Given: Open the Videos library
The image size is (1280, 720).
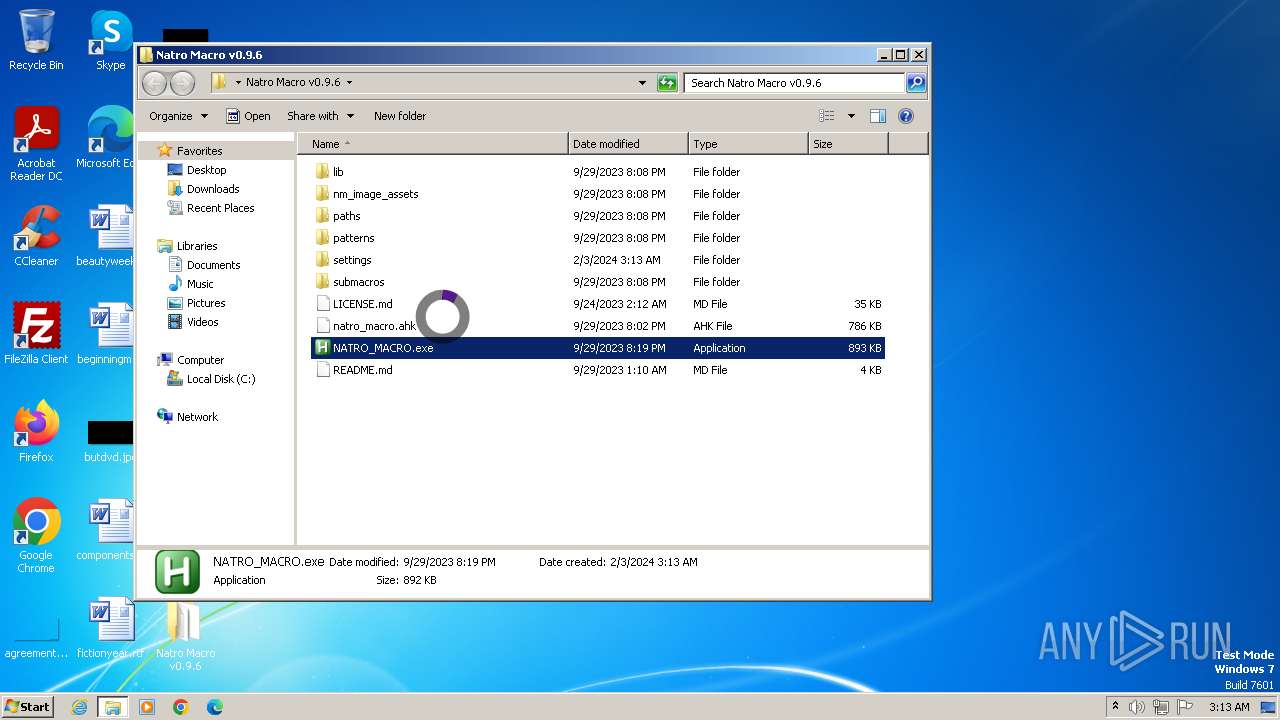Looking at the screenshot, I should click(202, 322).
